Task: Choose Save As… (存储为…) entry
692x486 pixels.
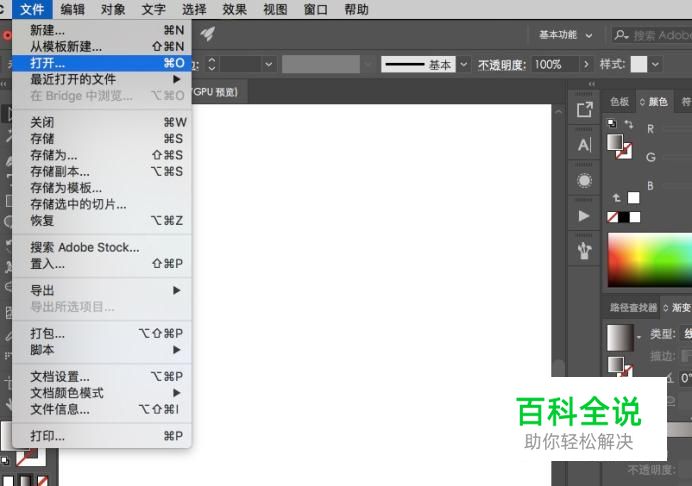Action: (x=102, y=155)
